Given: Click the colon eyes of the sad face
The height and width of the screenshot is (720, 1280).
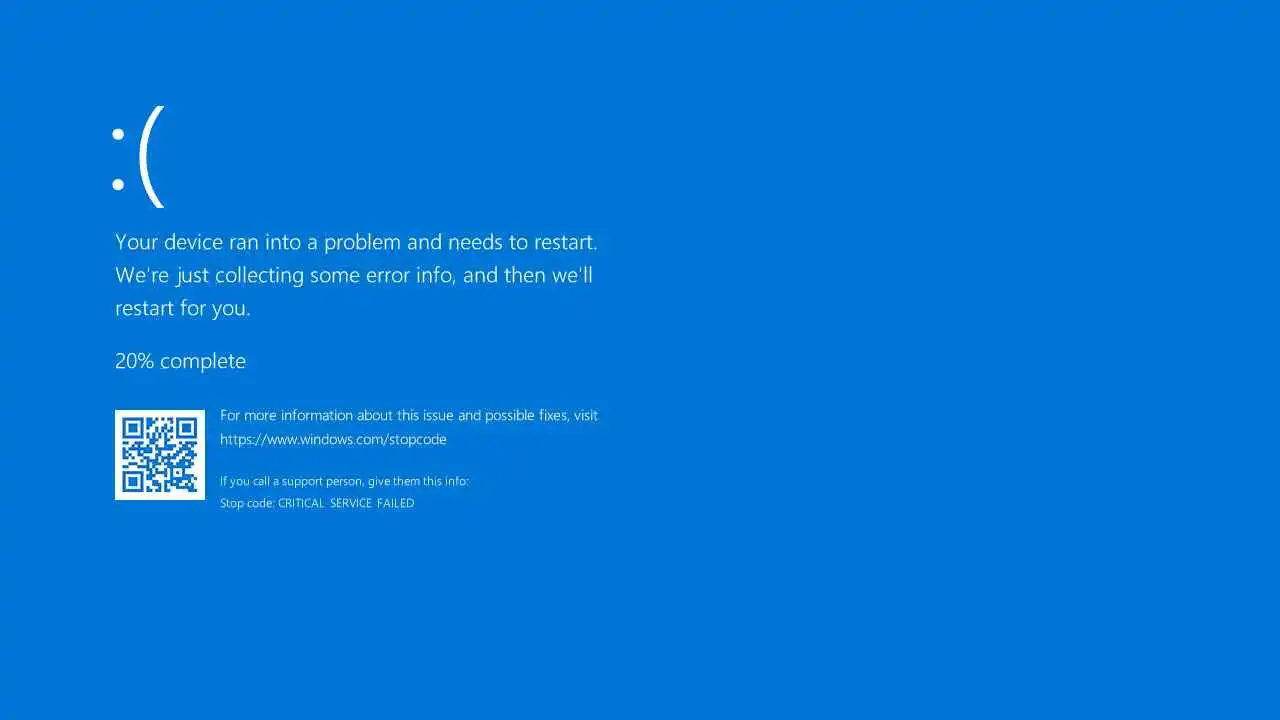Looking at the screenshot, I should click(118, 160).
